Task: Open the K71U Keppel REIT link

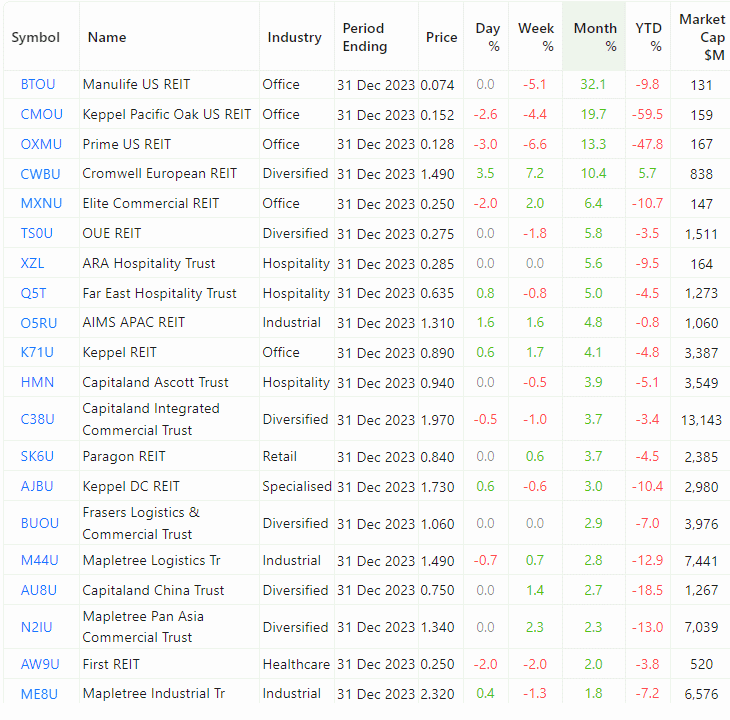Action: (37, 353)
